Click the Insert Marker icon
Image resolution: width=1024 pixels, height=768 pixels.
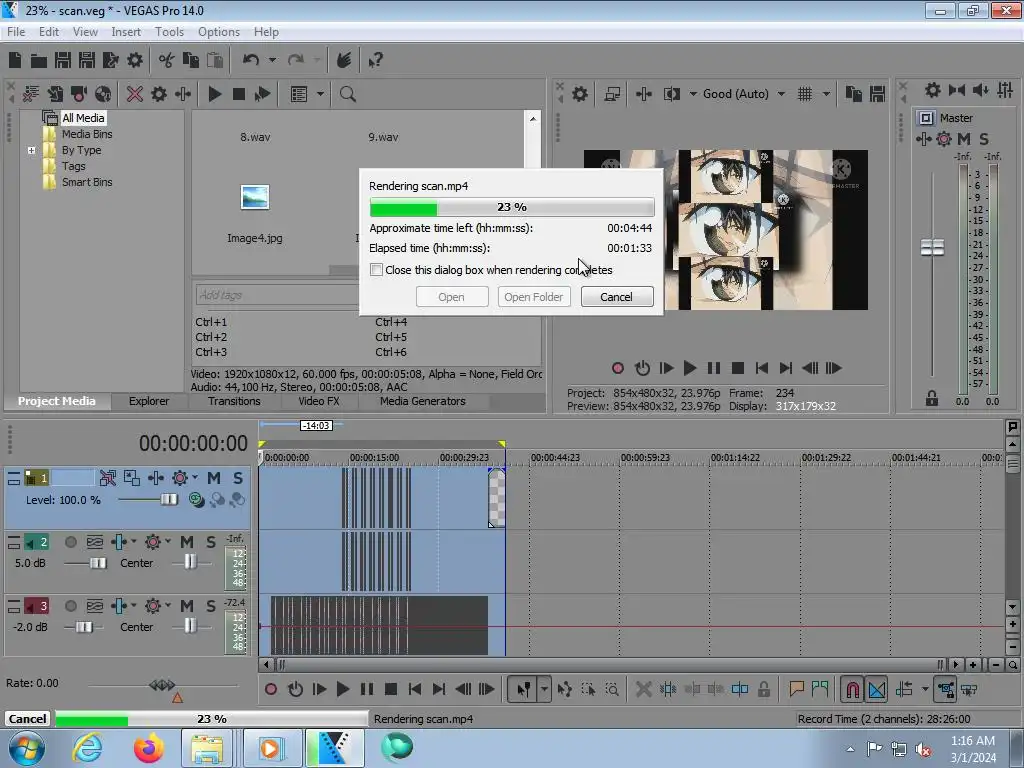point(796,689)
